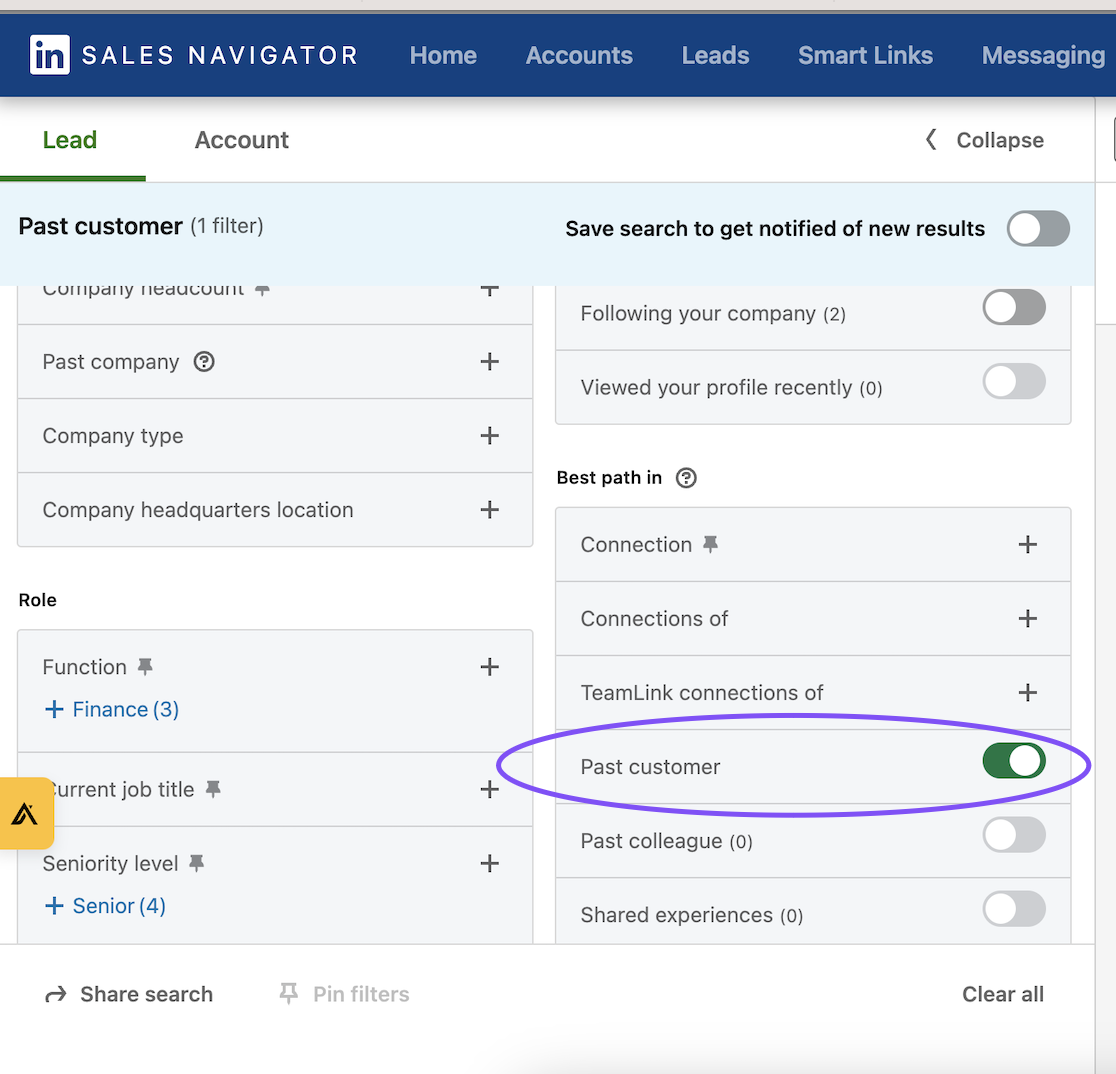Click the pin icon beside Function
The image size is (1116, 1074).
[146, 666]
